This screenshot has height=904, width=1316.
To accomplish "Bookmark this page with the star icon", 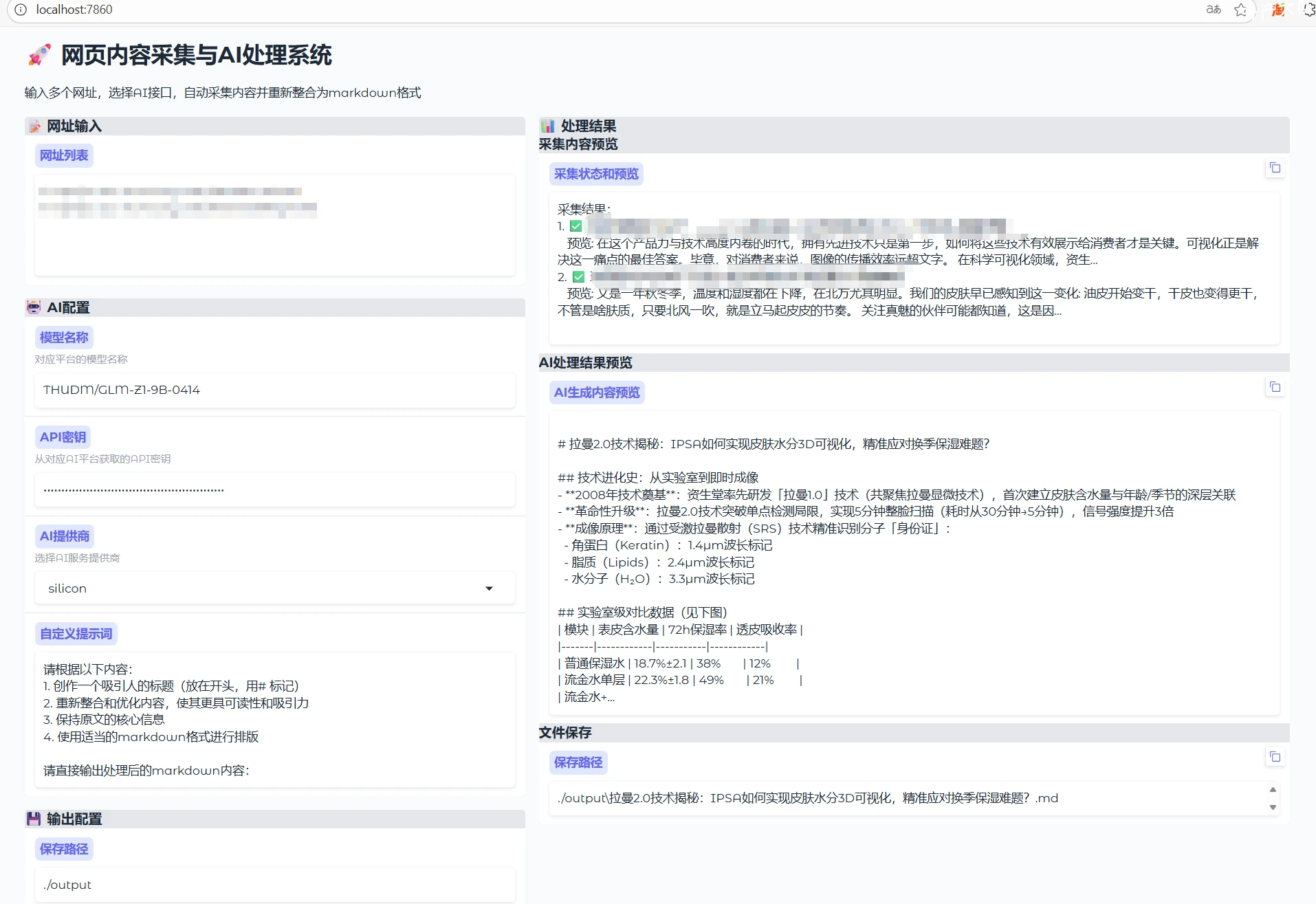I will [1240, 10].
